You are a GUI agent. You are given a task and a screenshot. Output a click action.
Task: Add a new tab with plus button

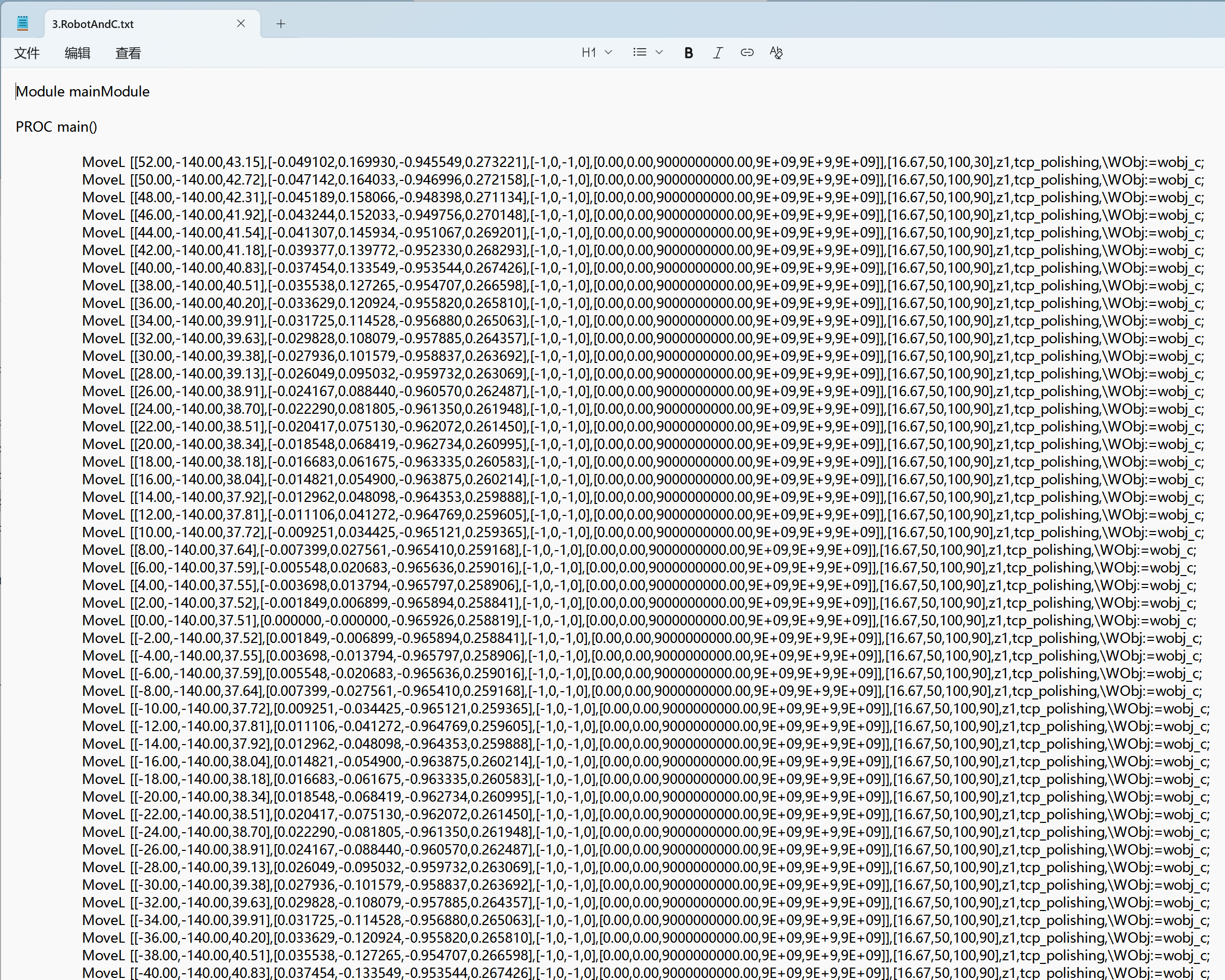280,23
